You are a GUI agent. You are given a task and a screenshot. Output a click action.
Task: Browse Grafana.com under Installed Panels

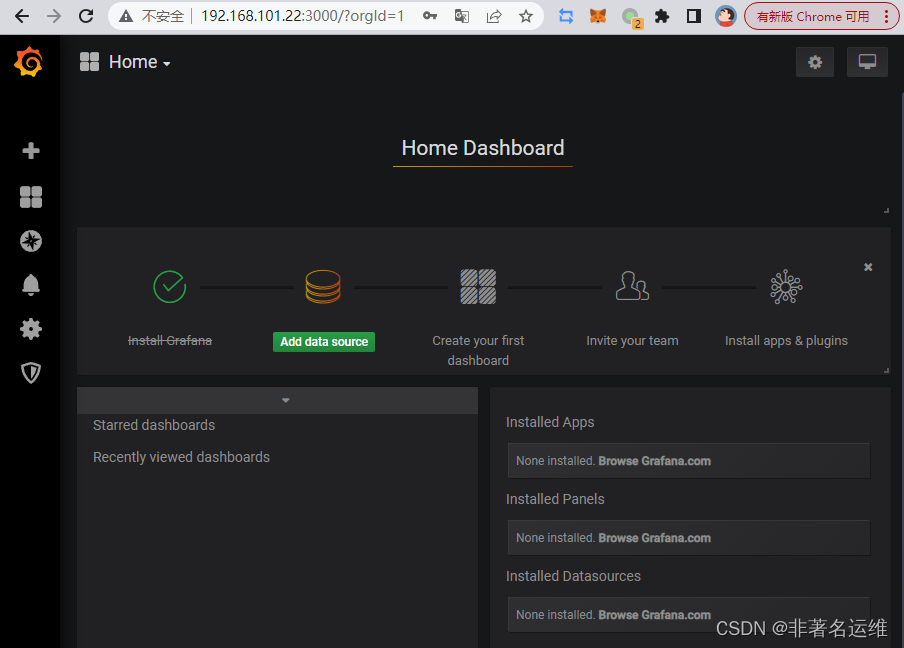point(654,538)
